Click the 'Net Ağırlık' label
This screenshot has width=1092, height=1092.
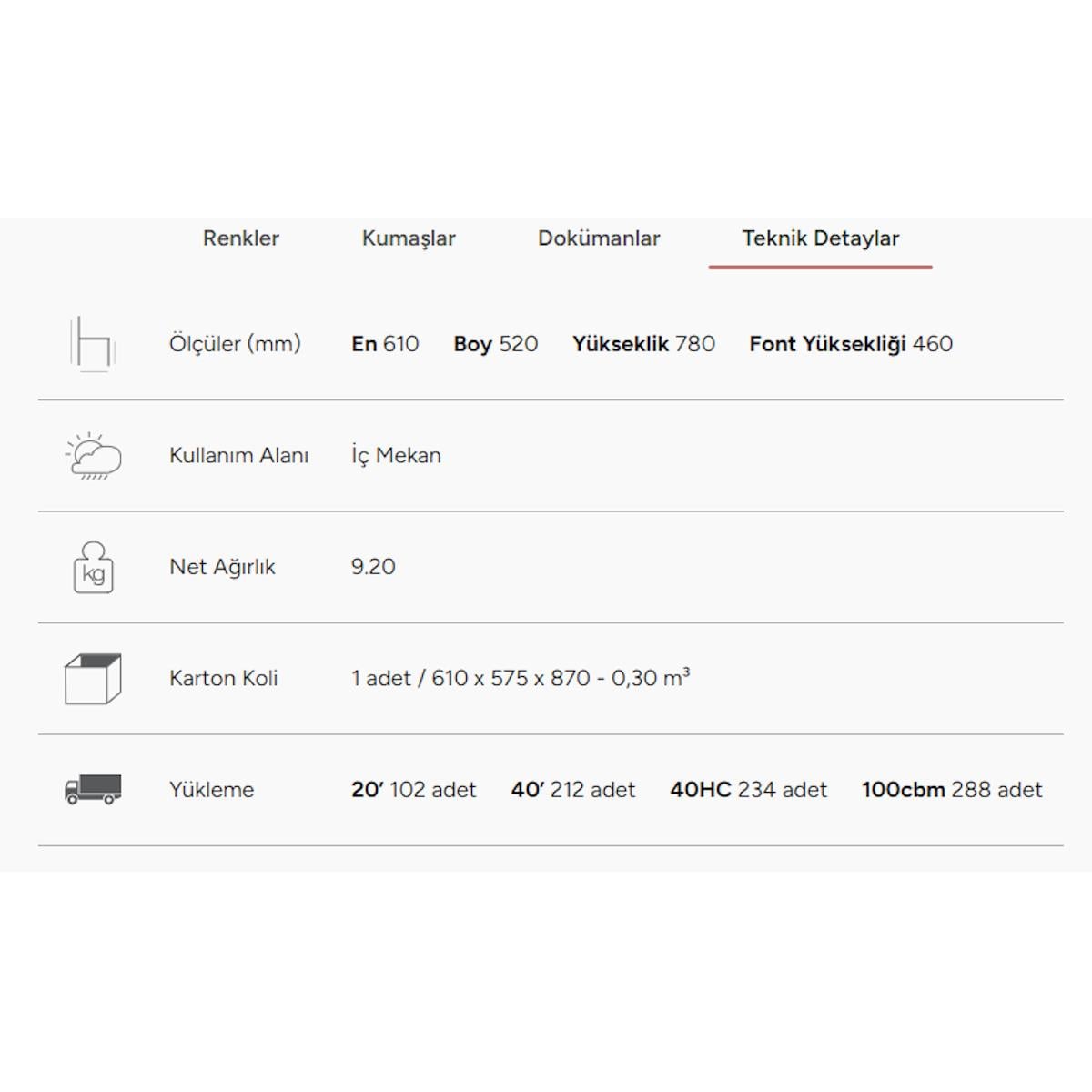point(222,567)
